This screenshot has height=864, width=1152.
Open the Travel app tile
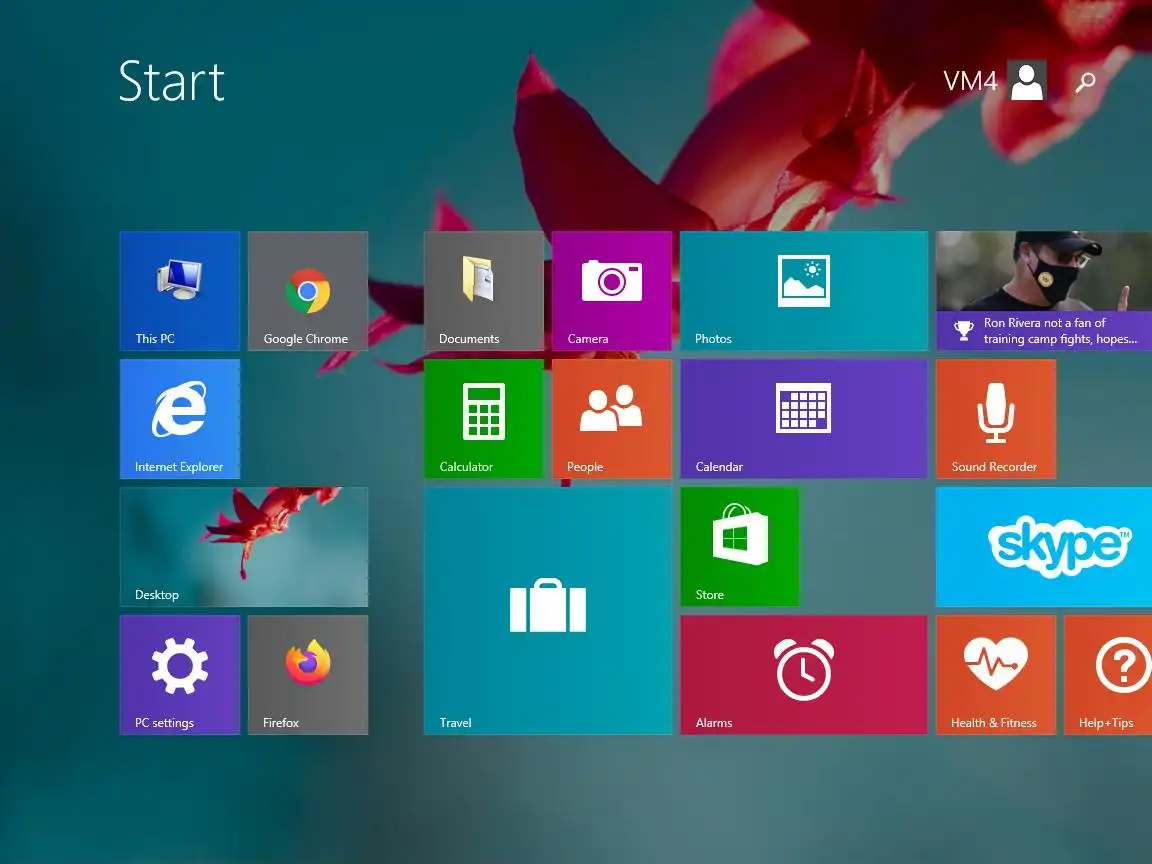coord(548,611)
